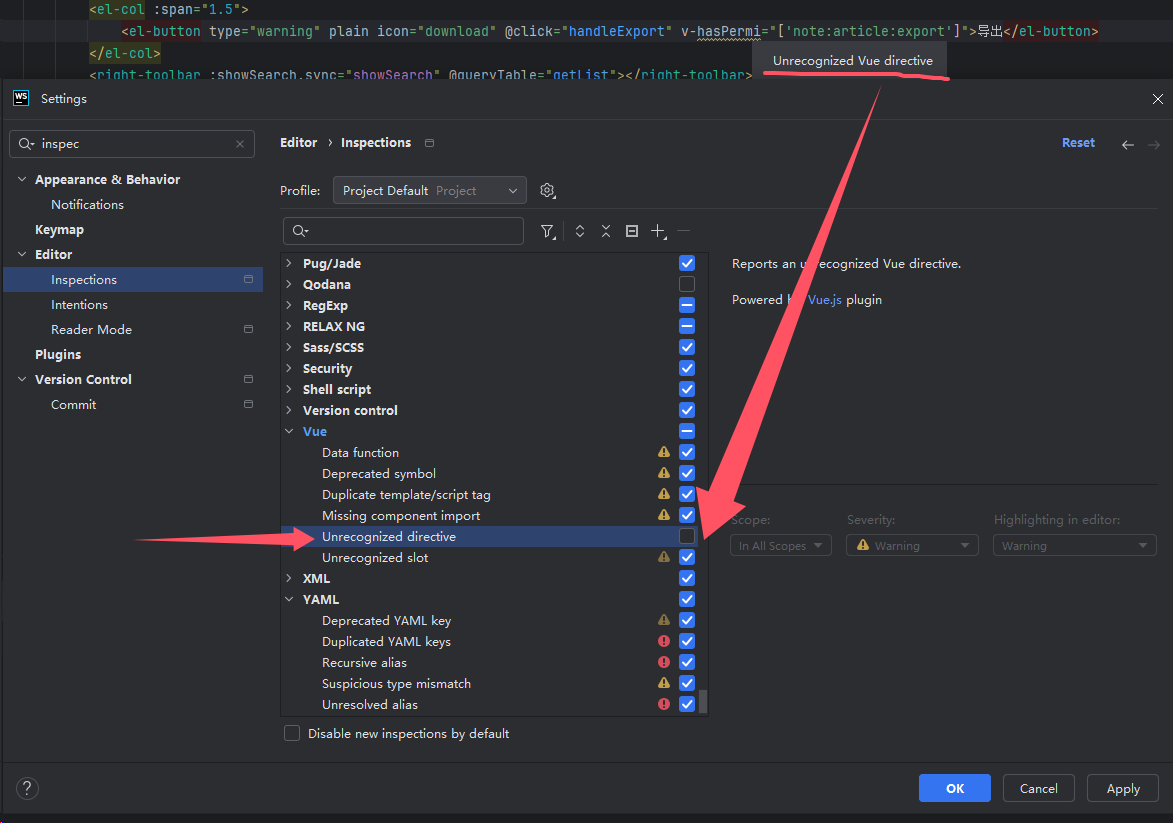Check Disable new inspections by default
This screenshot has height=823, width=1173.
point(291,733)
